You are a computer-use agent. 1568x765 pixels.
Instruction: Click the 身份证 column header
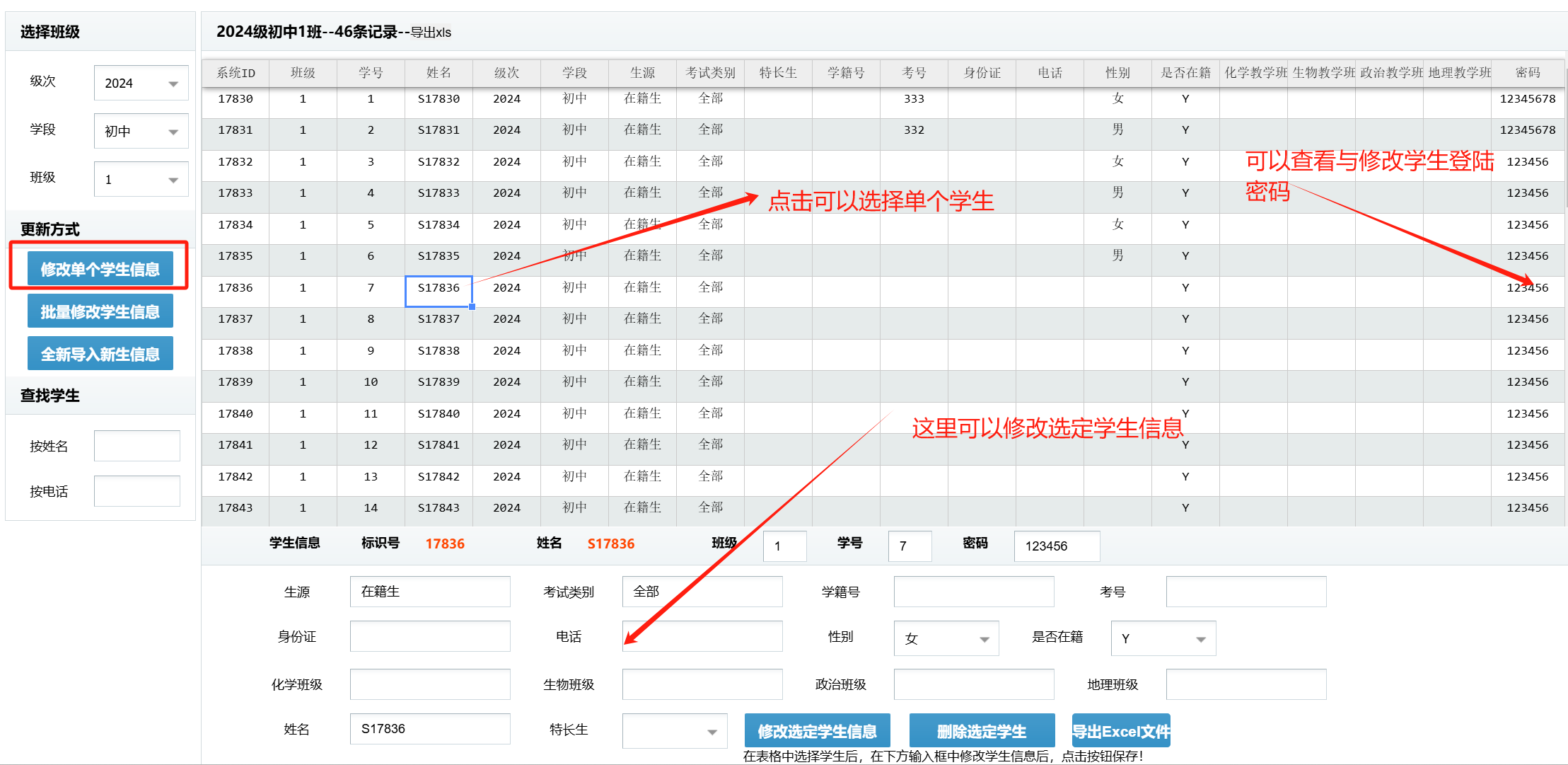click(982, 73)
